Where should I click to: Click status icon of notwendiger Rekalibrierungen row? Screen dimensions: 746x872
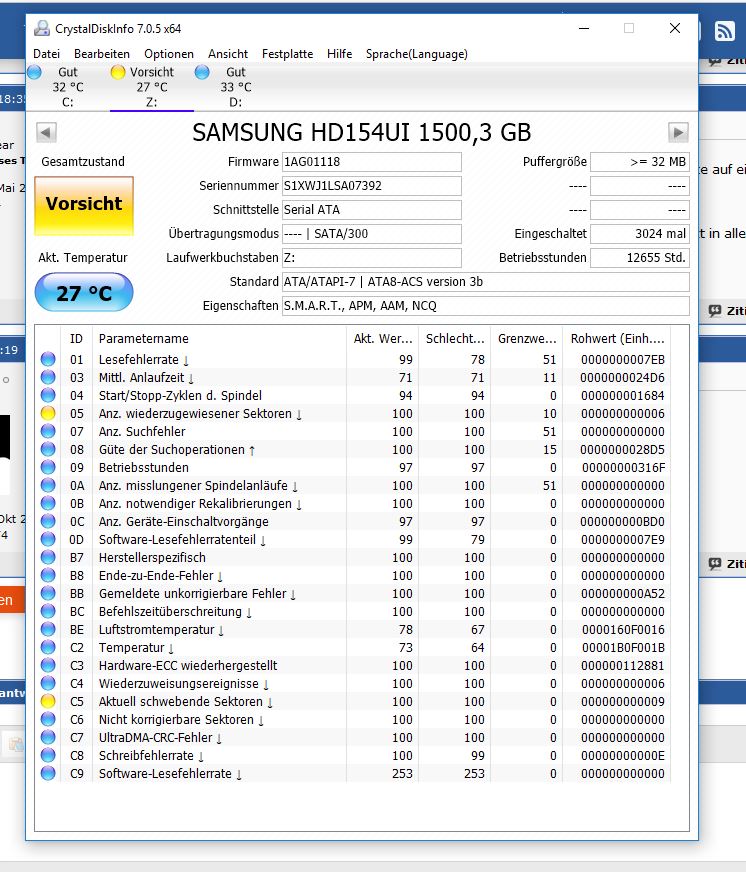click(48, 503)
